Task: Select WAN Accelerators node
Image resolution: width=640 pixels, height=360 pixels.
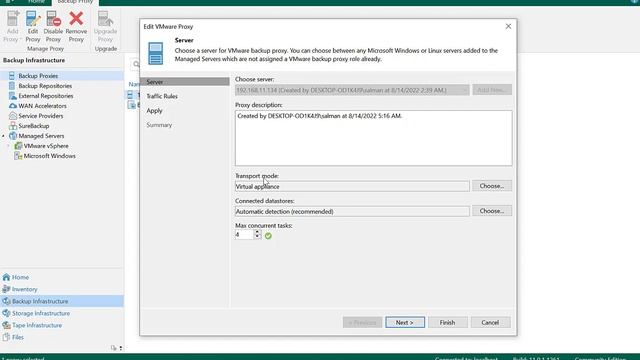Action: tap(42, 106)
